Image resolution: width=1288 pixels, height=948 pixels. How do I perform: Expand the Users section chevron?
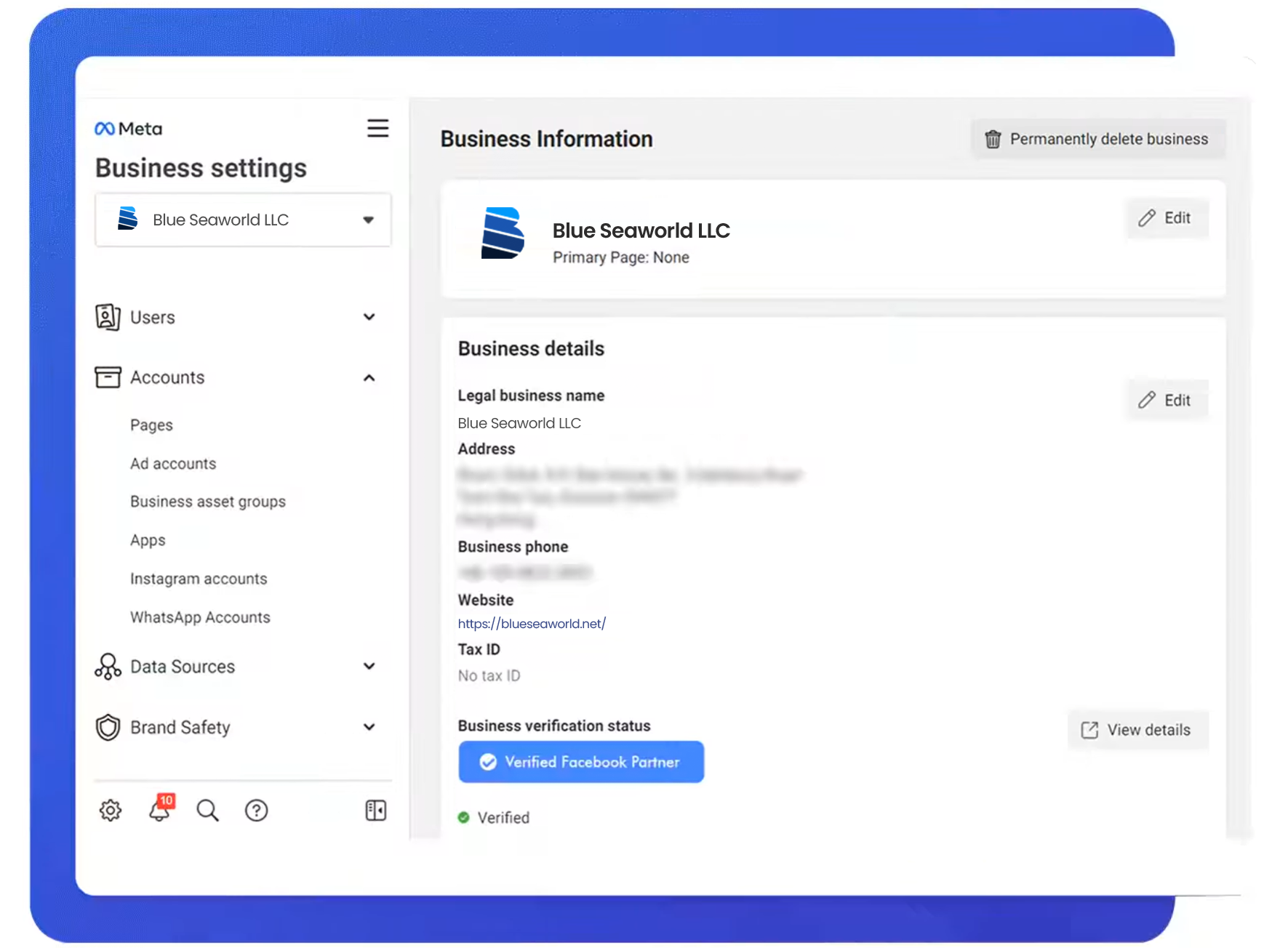click(x=369, y=317)
